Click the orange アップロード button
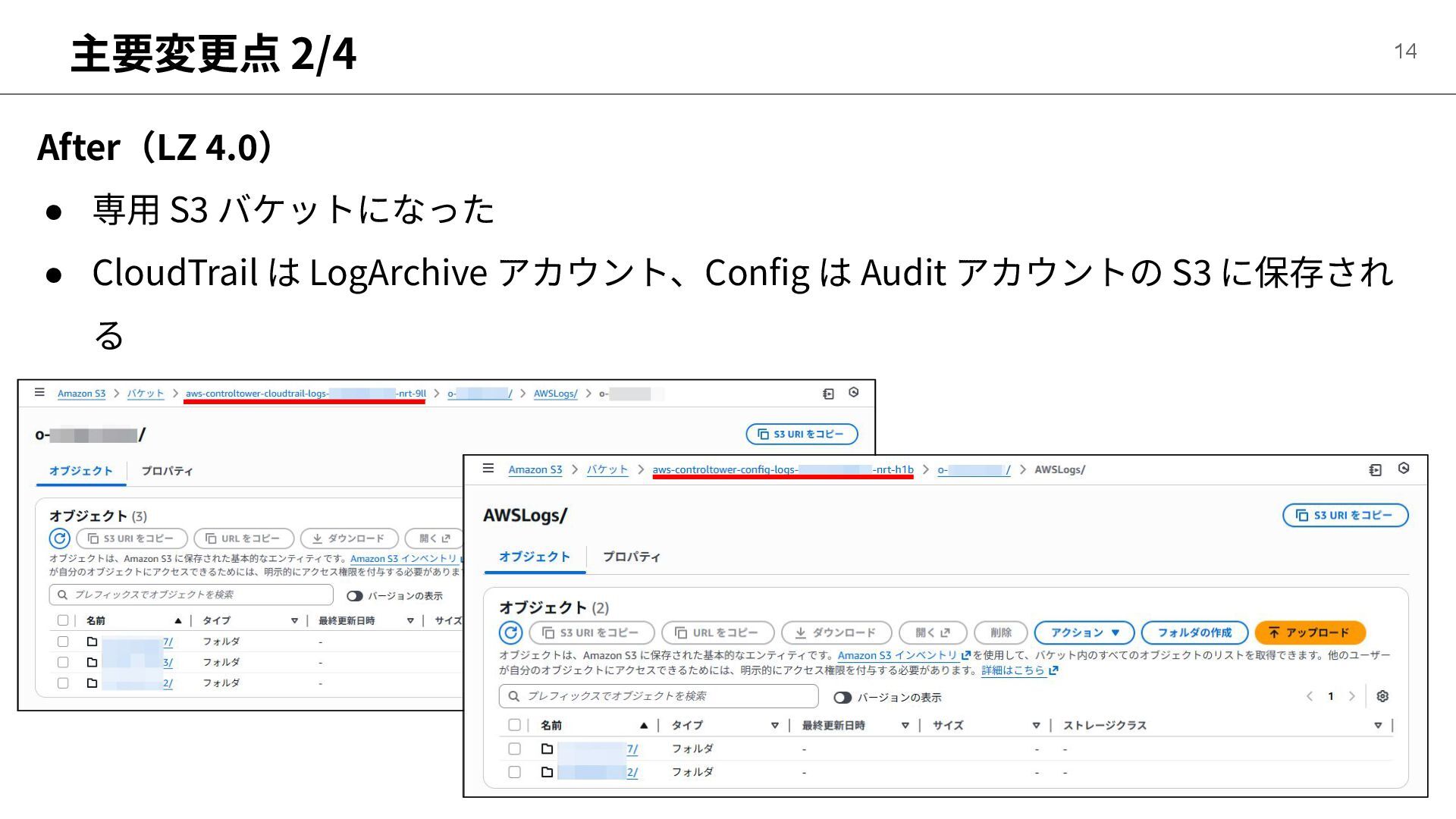The height and width of the screenshot is (819, 1456). (1310, 632)
